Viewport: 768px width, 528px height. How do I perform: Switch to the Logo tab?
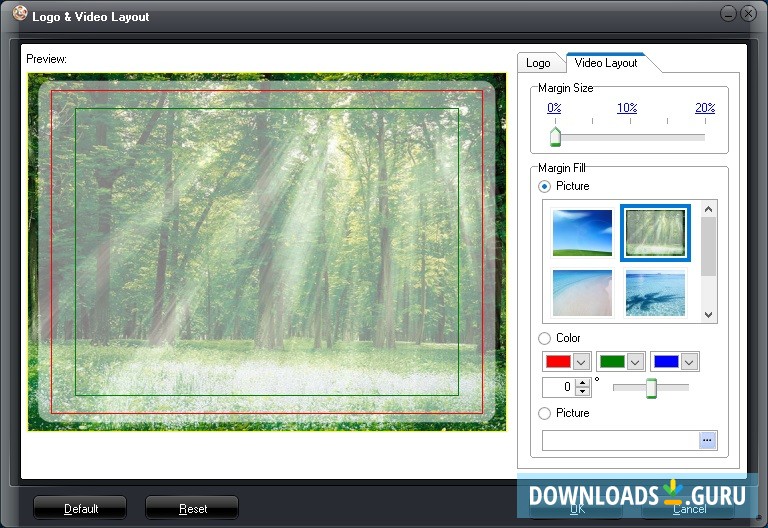click(538, 63)
